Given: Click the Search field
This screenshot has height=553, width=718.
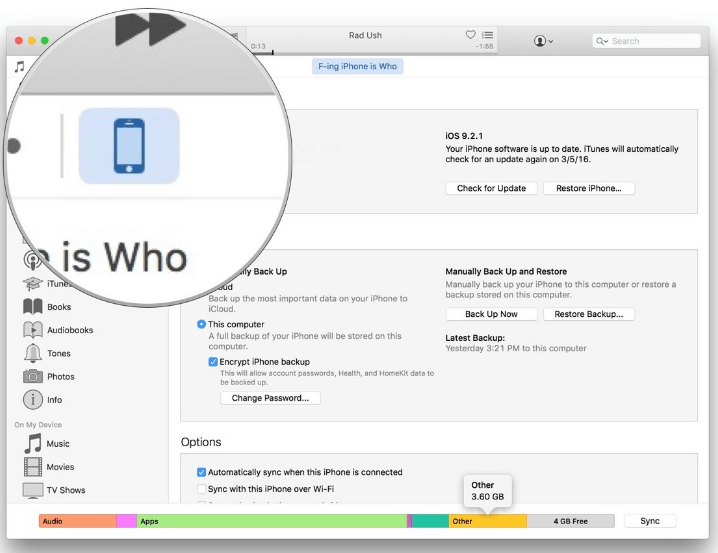Looking at the screenshot, I should click(x=646, y=41).
